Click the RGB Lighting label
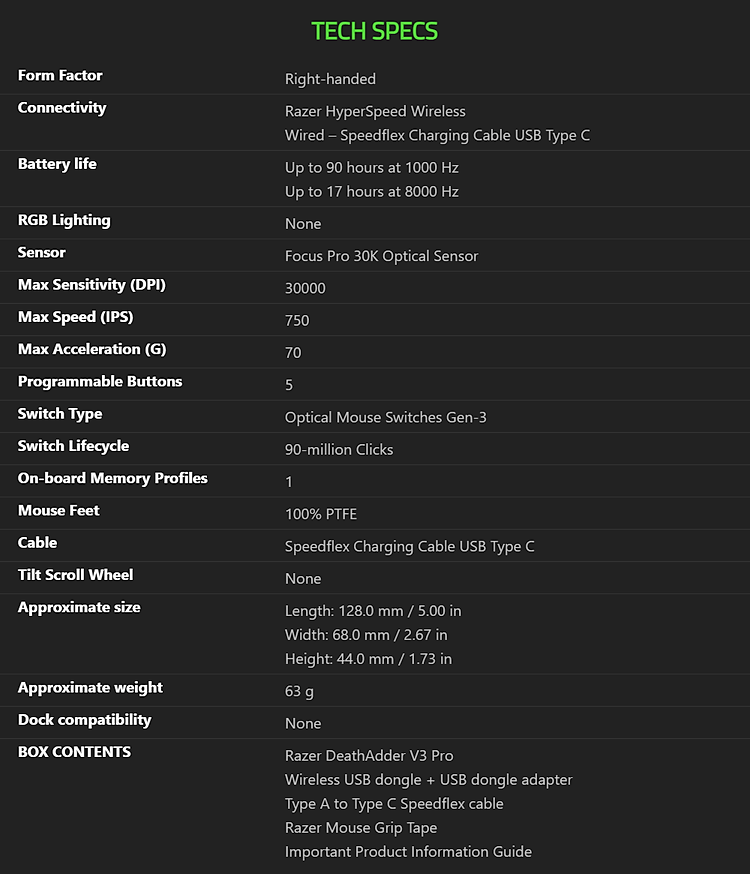Image resolution: width=750 pixels, height=874 pixels. pyautogui.click(x=64, y=220)
